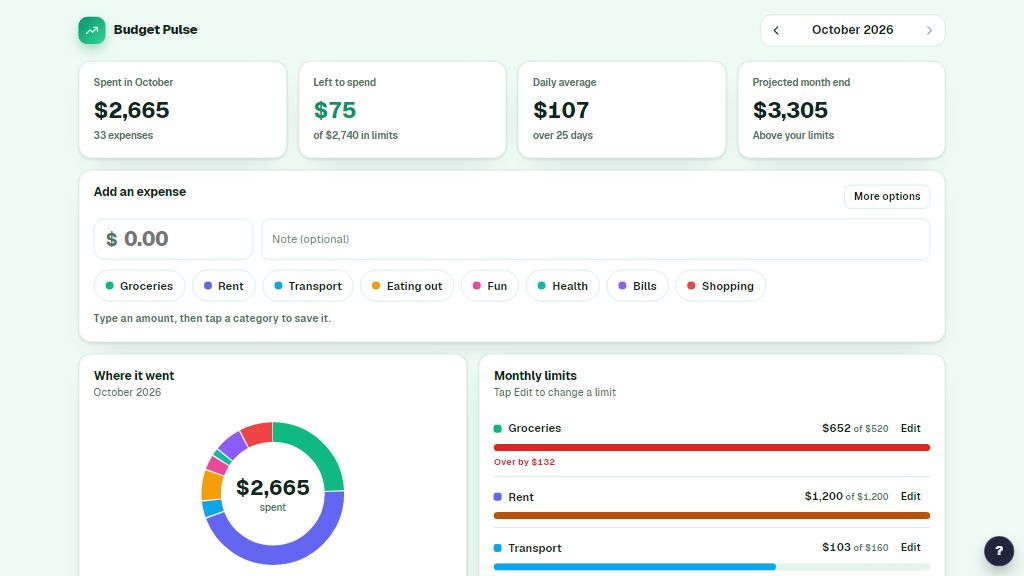Click the Note (optional) field
The height and width of the screenshot is (576, 1024).
click(x=596, y=239)
